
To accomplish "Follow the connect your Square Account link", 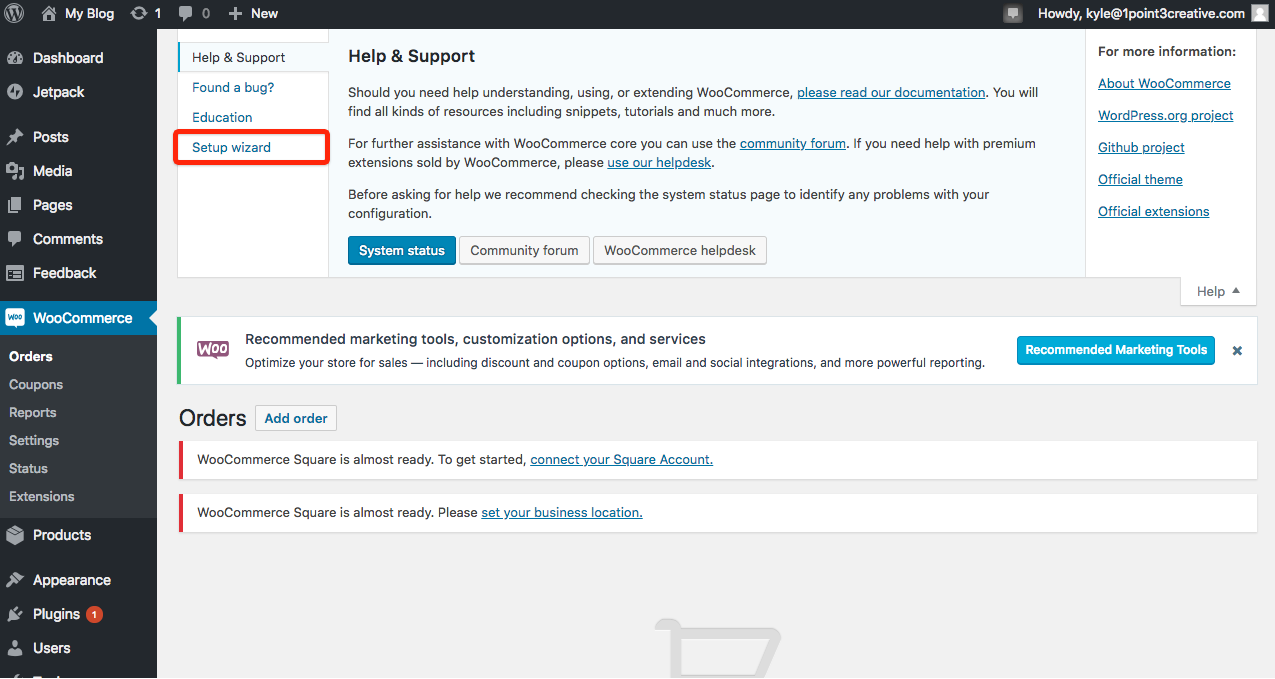I will [621, 460].
